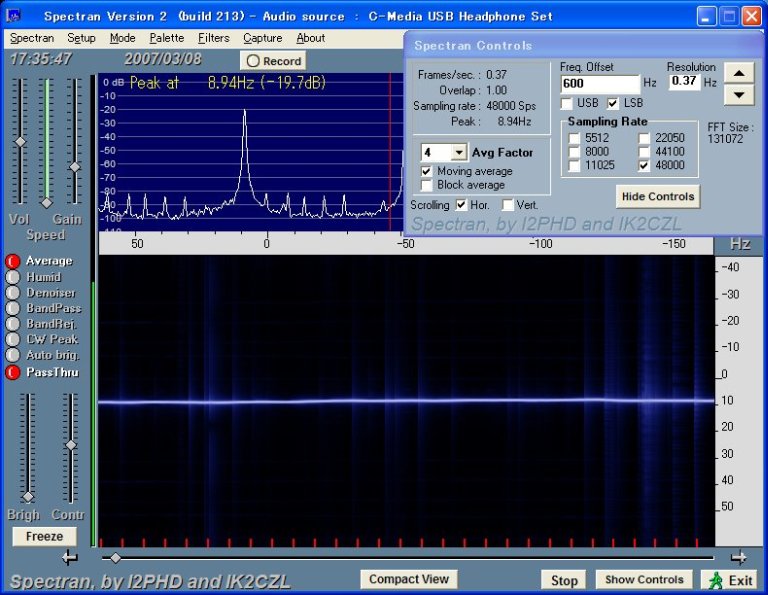The image size is (768, 595).
Task: Click the horizontal position slider thumb
Action: pyautogui.click(x=116, y=558)
